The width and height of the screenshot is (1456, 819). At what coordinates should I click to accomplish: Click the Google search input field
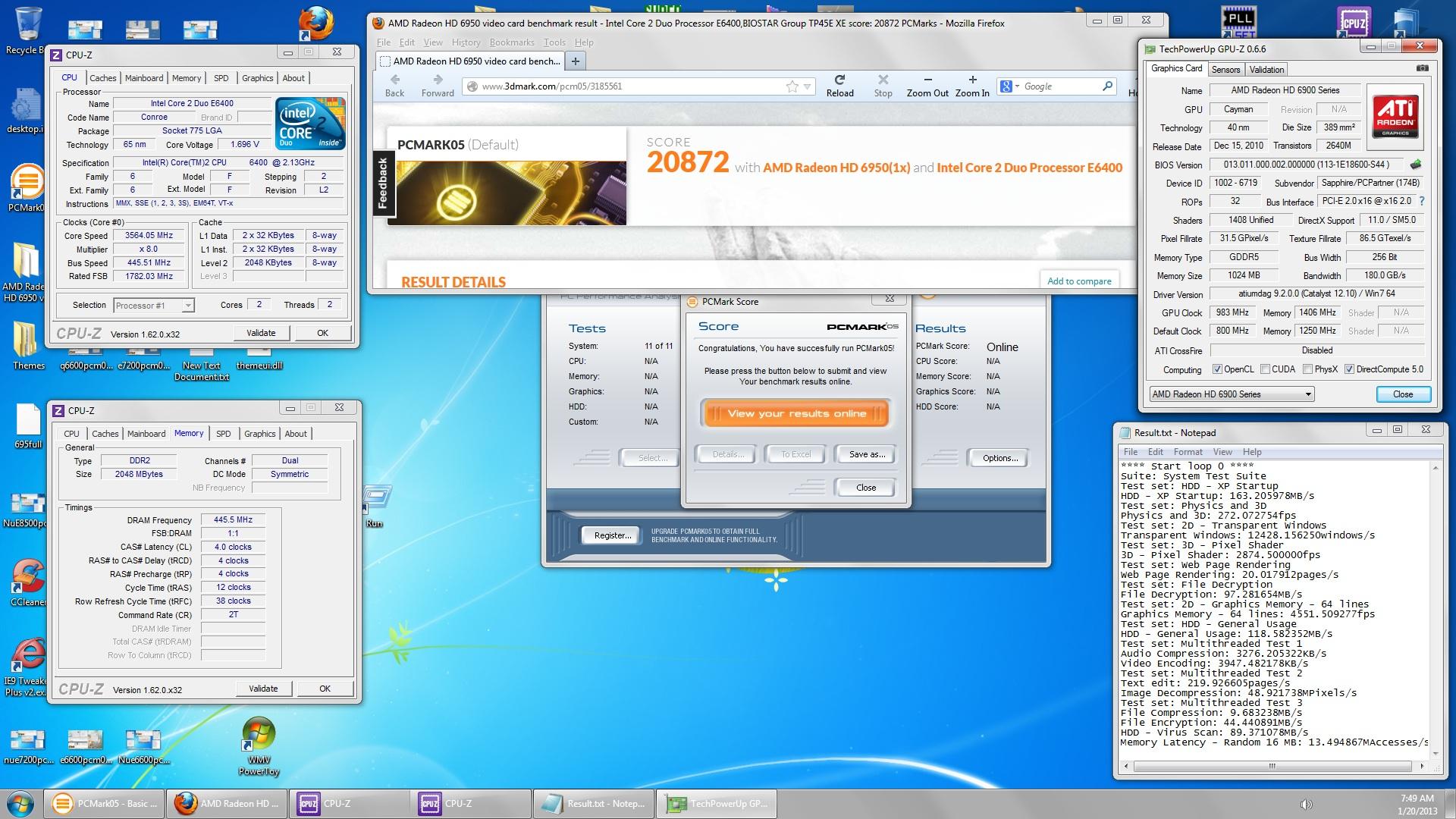coord(1060,86)
